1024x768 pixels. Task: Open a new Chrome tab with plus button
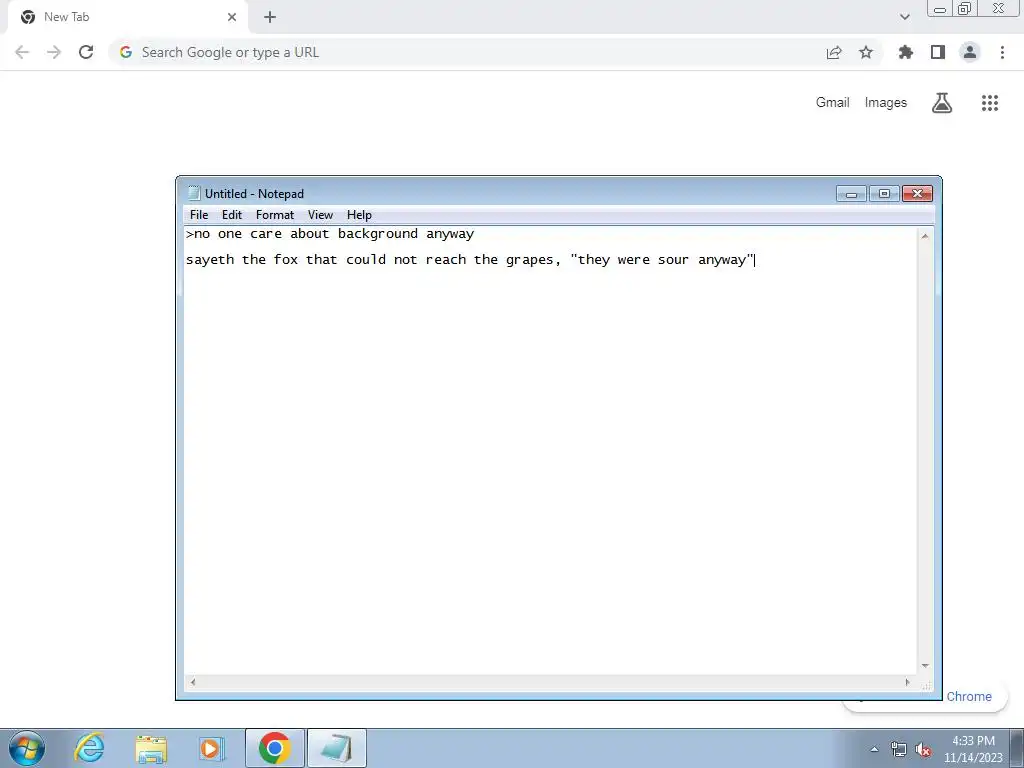tap(270, 17)
